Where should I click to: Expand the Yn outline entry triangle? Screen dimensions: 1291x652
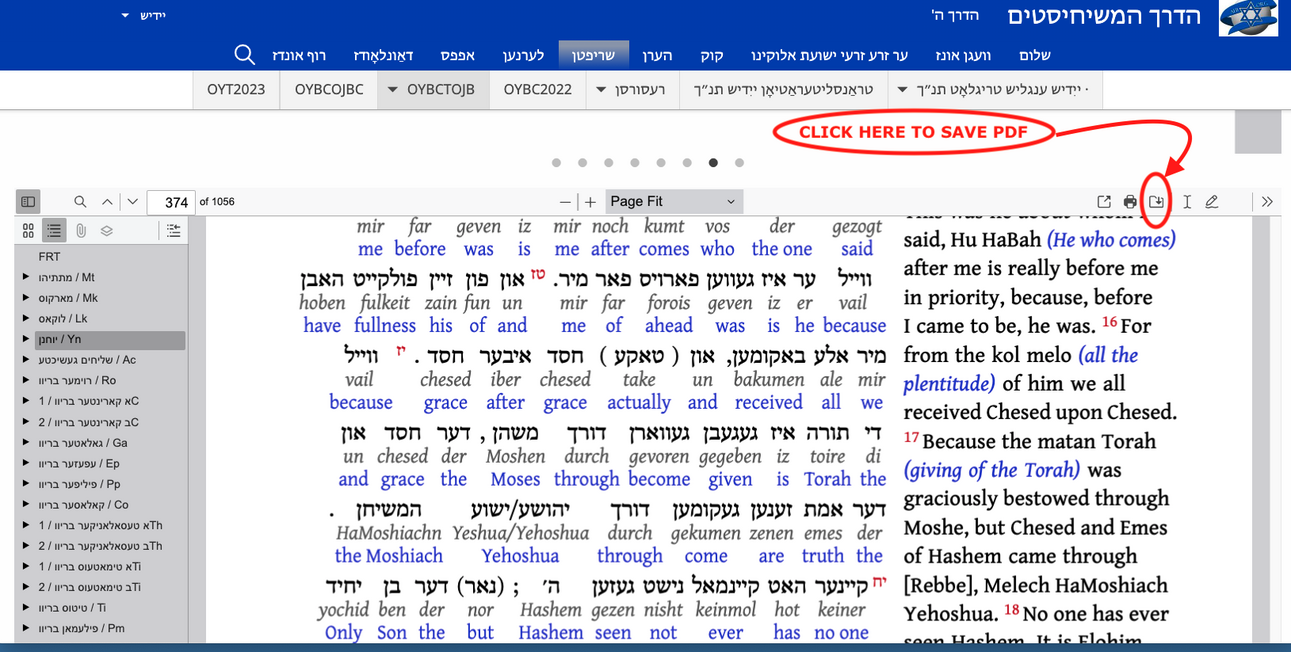point(25,340)
